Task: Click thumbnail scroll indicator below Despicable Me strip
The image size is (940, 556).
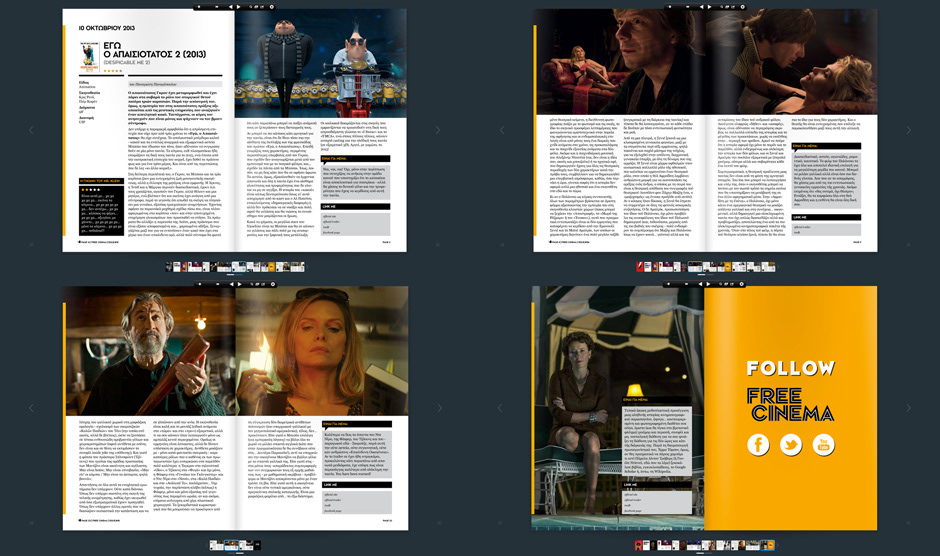Action: pyautogui.click(x=230, y=275)
